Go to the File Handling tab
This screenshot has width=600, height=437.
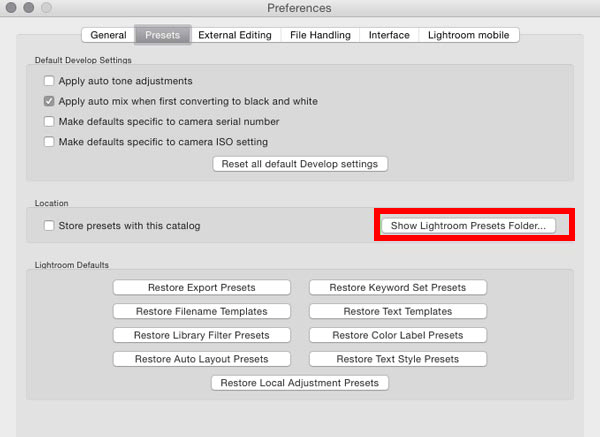[x=320, y=35]
